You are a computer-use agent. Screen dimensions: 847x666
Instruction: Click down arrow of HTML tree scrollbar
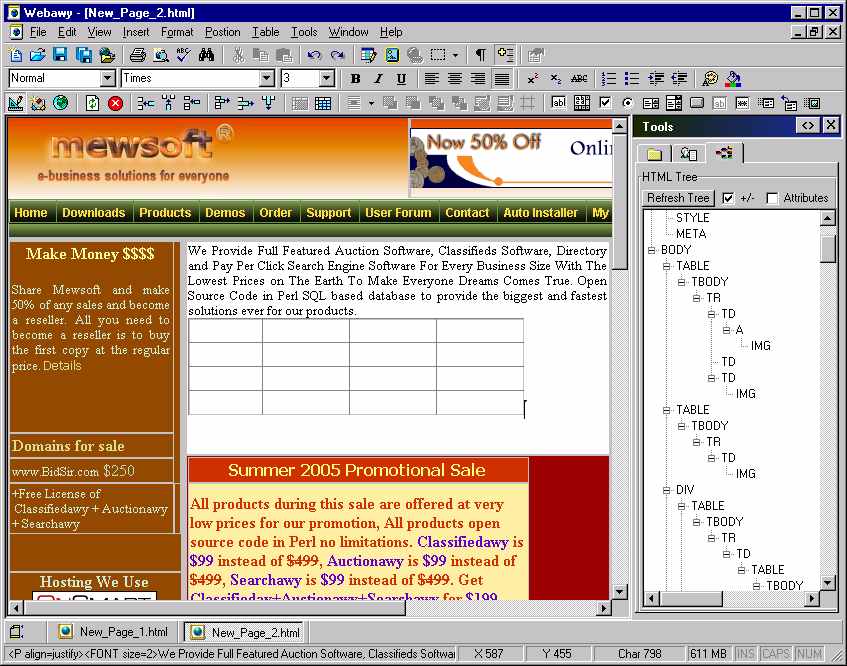click(x=828, y=582)
